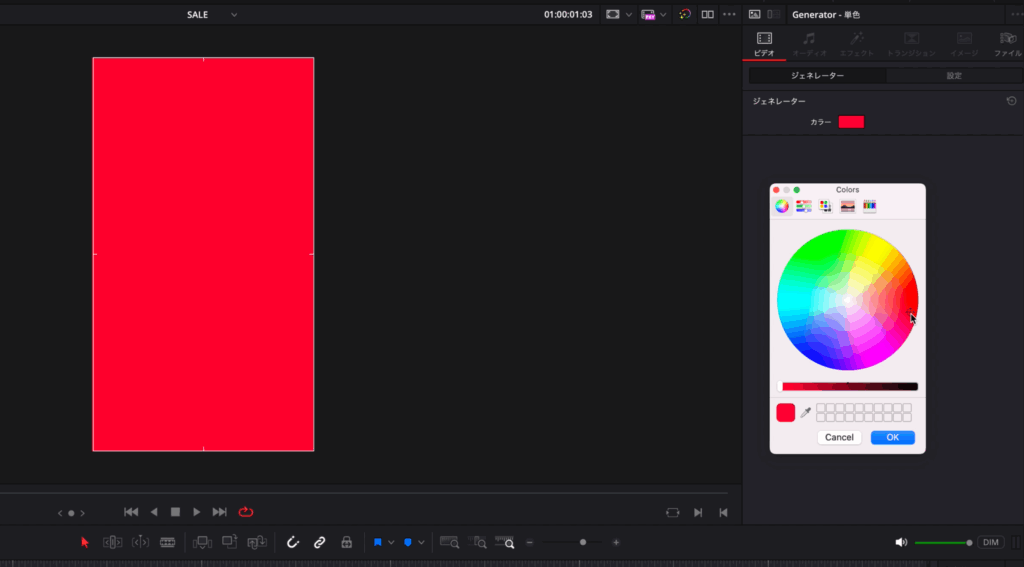The width and height of the screenshot is (1024, 567).
Task: Expand the SALE timeline name dropdown
Action: click(234, 15)
